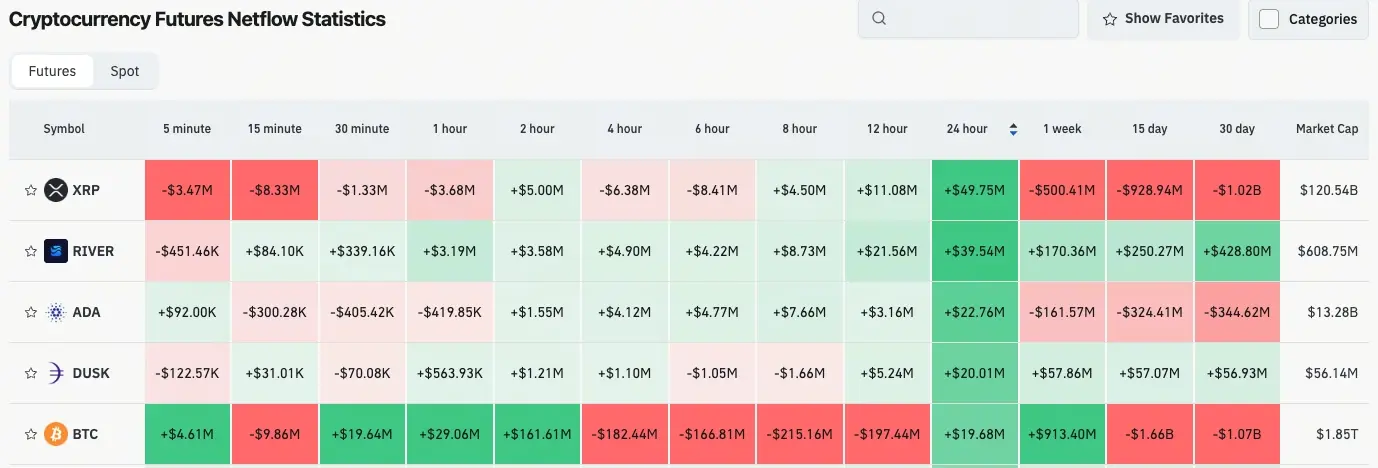
Task: Favorite XRP with its star icon
Action: point(31,190)
